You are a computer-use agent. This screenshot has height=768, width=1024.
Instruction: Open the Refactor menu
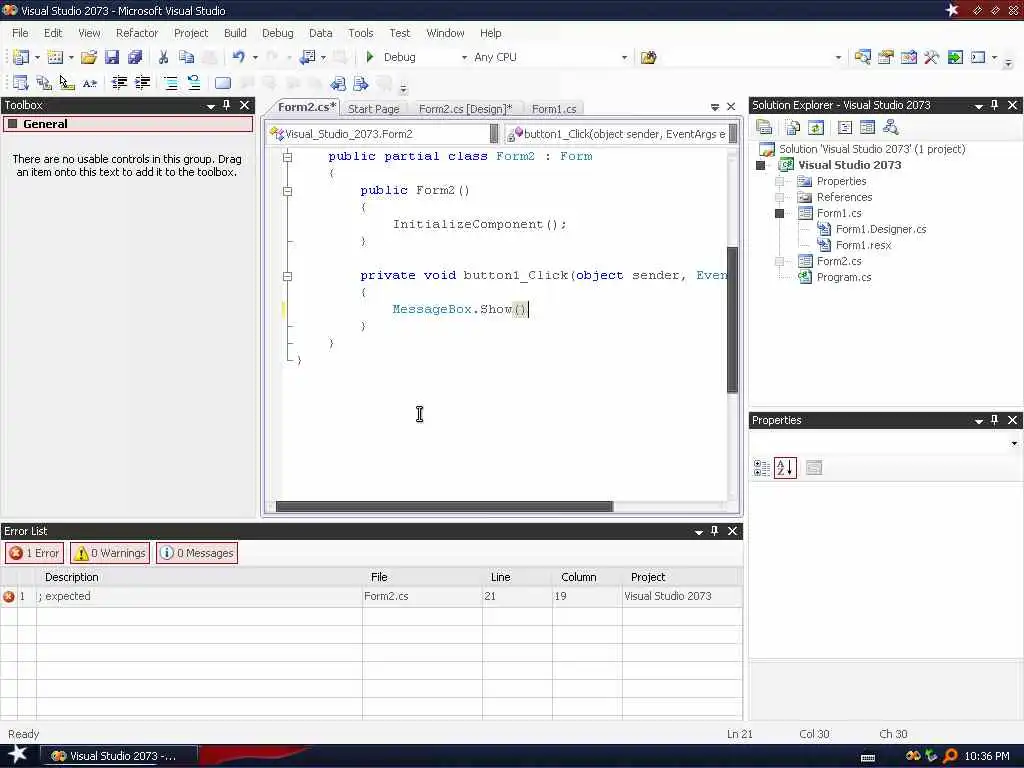pyautogui.click(x=136, y=33)
